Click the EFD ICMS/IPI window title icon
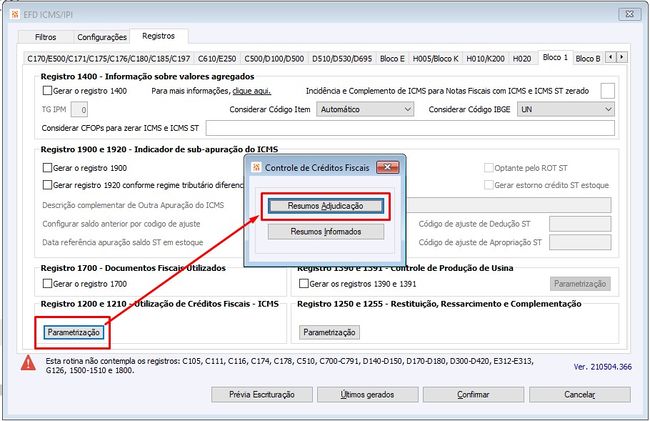This screenshot has height=421, width=650. pyautogui.click(x=15, y=15)
